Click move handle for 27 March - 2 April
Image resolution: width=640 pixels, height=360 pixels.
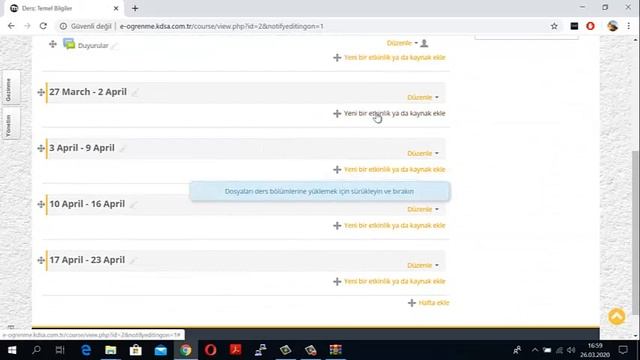tap(41, 92)
